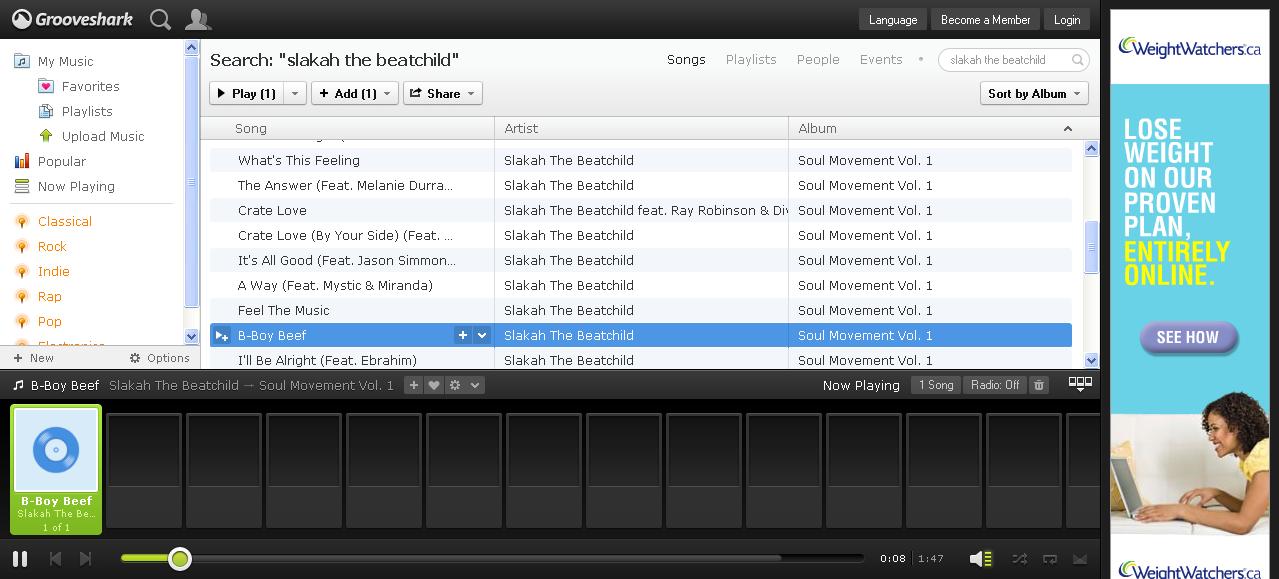The width and height of the screenshot is (1279, 579).
Task: Pause playback with pause button
Action: [x=19, y=559]
